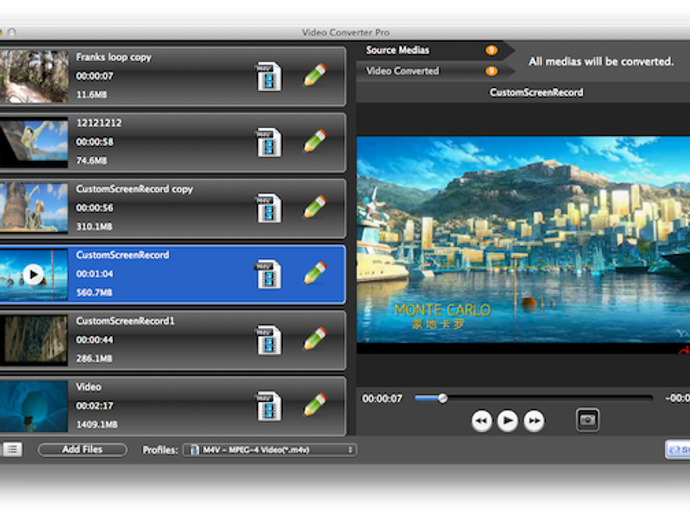This screenshot has height=518, width=690.
Task: Fast forward the preview playback
Action: pyautogui.click(x=534, y=421)
